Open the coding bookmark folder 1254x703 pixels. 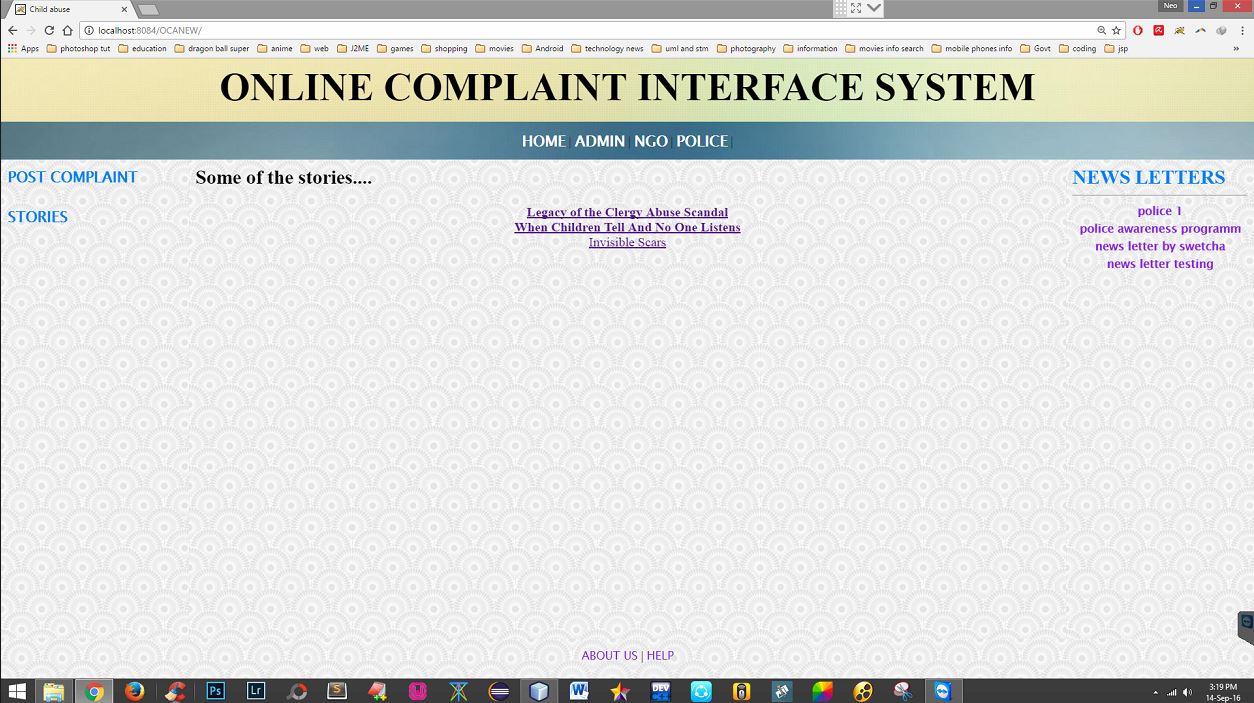click(1077, 48)
